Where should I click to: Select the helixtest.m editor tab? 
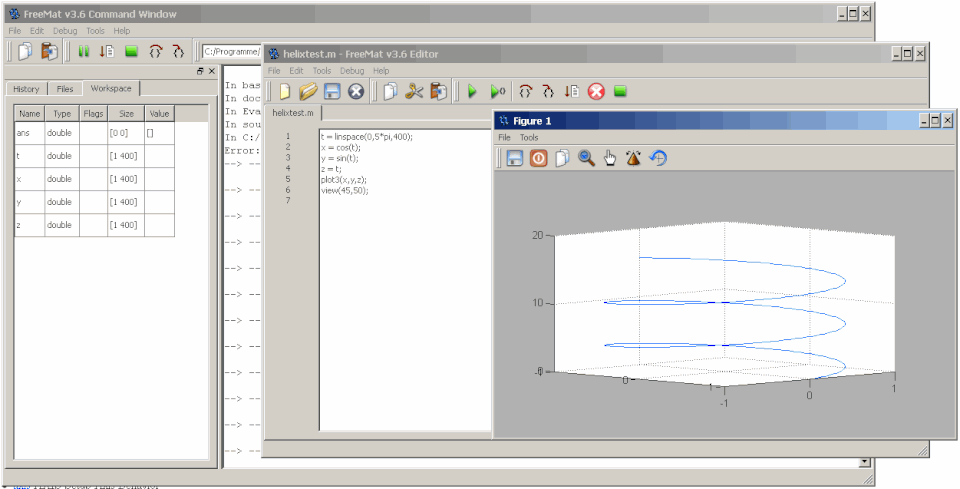tap(293, 113)
